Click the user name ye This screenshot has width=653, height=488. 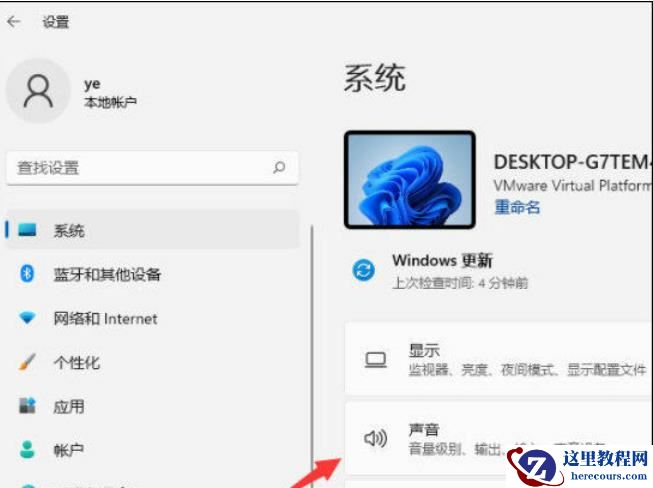pos(92,85)
